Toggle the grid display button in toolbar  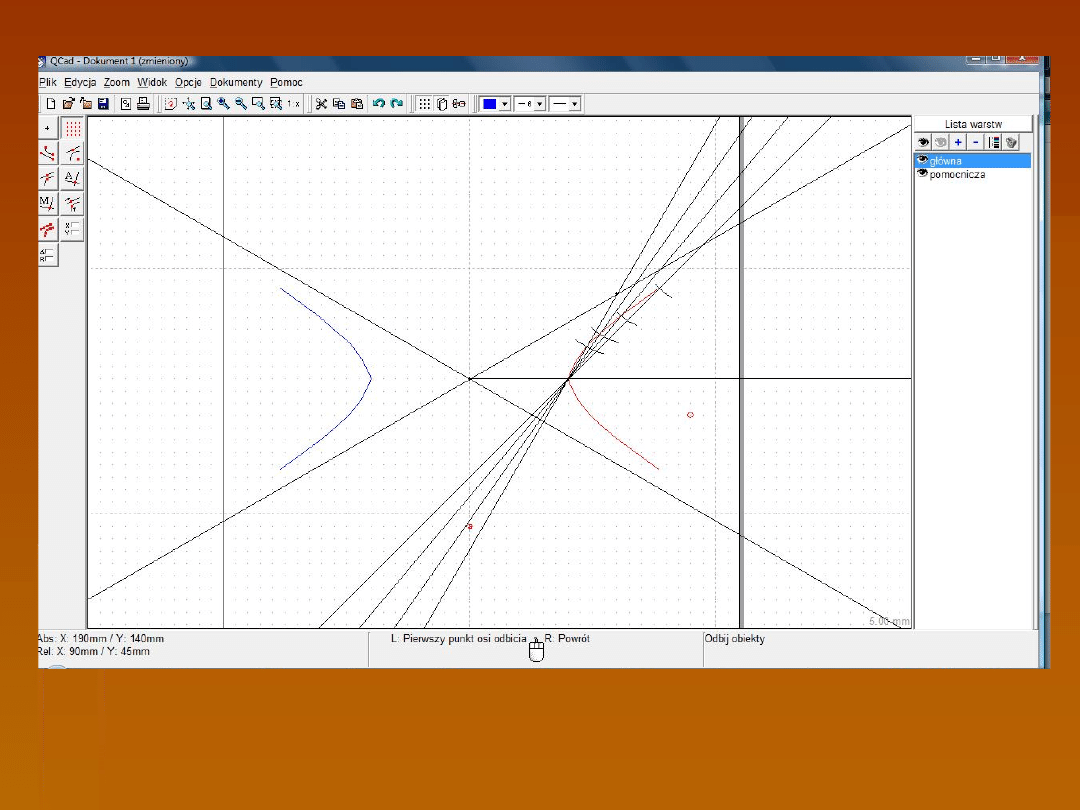click(424, 103)
